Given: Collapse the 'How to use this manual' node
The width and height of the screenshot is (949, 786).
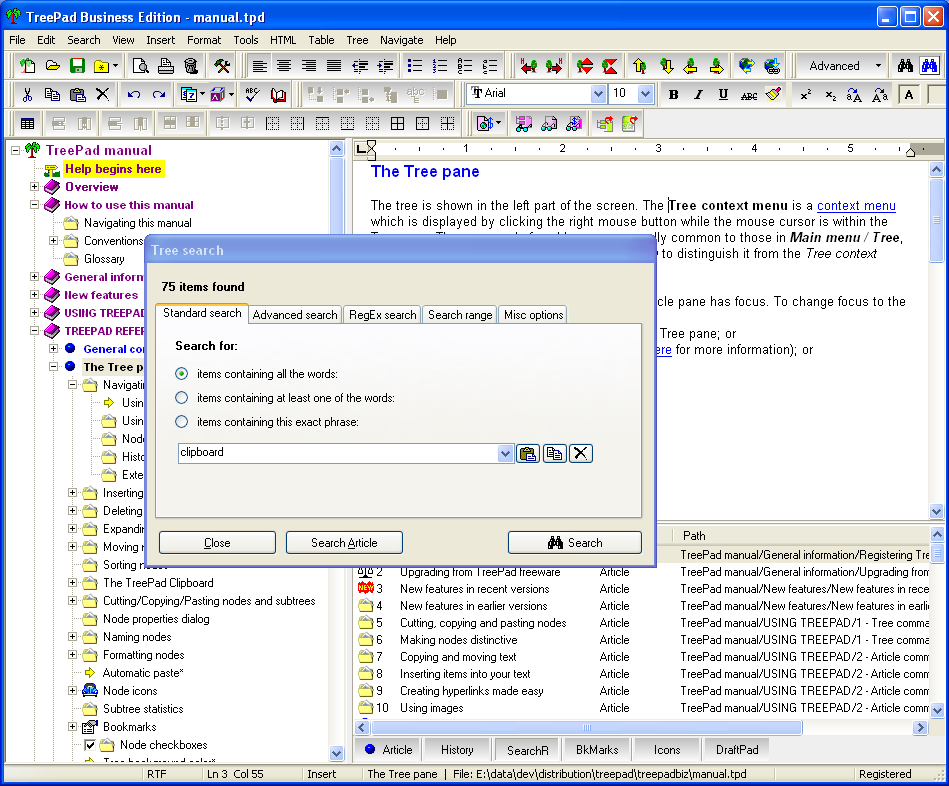Looking at the screenshot, I should coord(34,205).
